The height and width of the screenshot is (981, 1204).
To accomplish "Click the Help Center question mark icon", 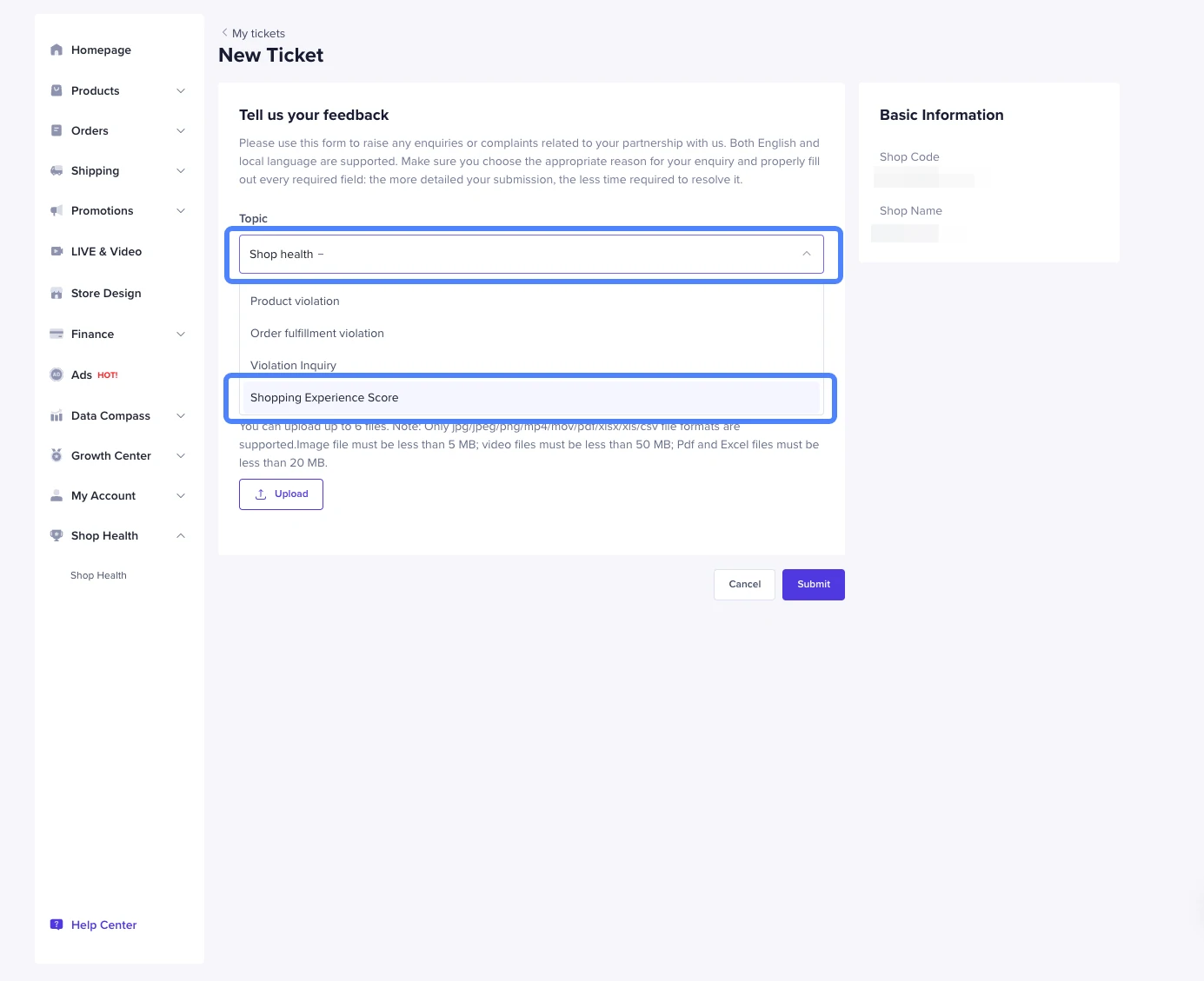I will (57, 925).
